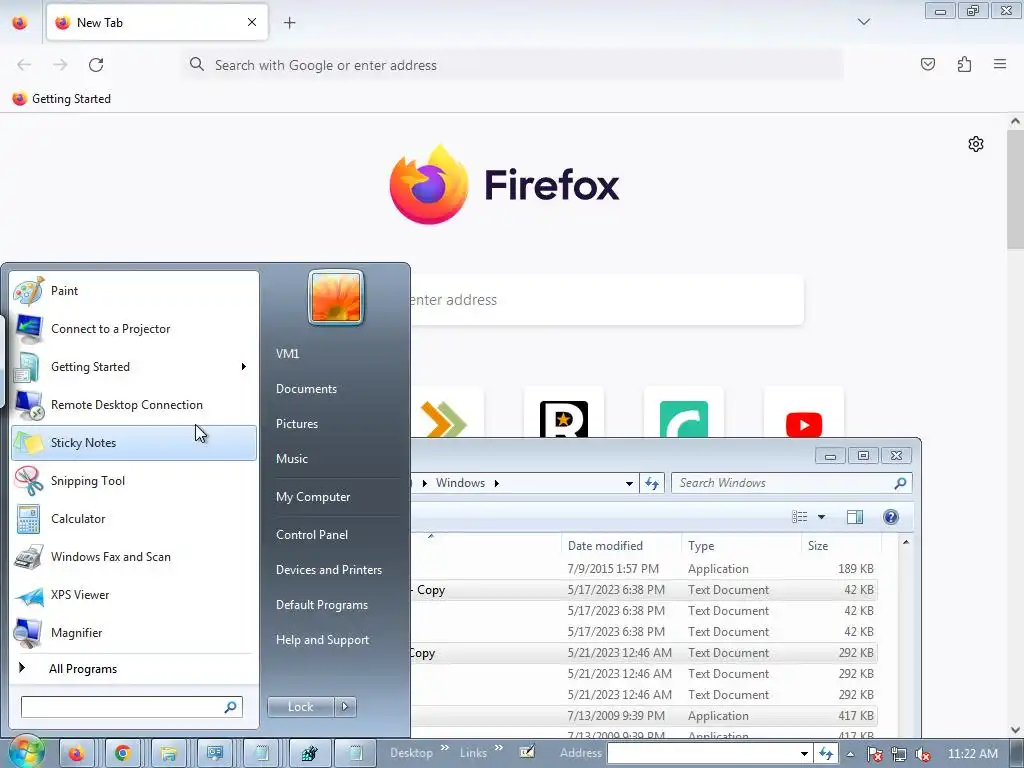Screen dimensions: 1024x768
Task: Click the Start menu search magnifier icon
Action: [231, 707]
